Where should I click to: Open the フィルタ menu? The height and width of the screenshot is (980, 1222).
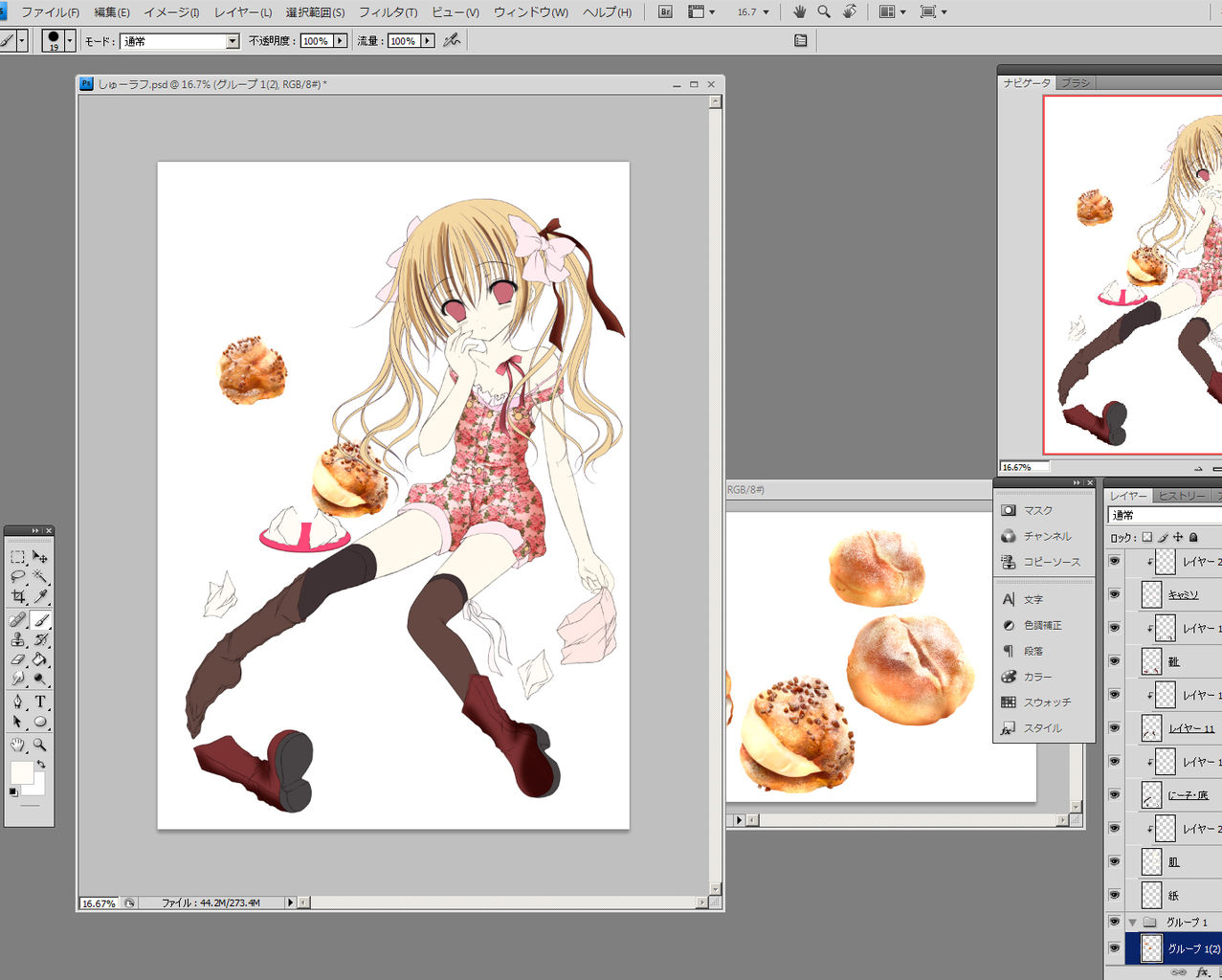tap(388, 12)
